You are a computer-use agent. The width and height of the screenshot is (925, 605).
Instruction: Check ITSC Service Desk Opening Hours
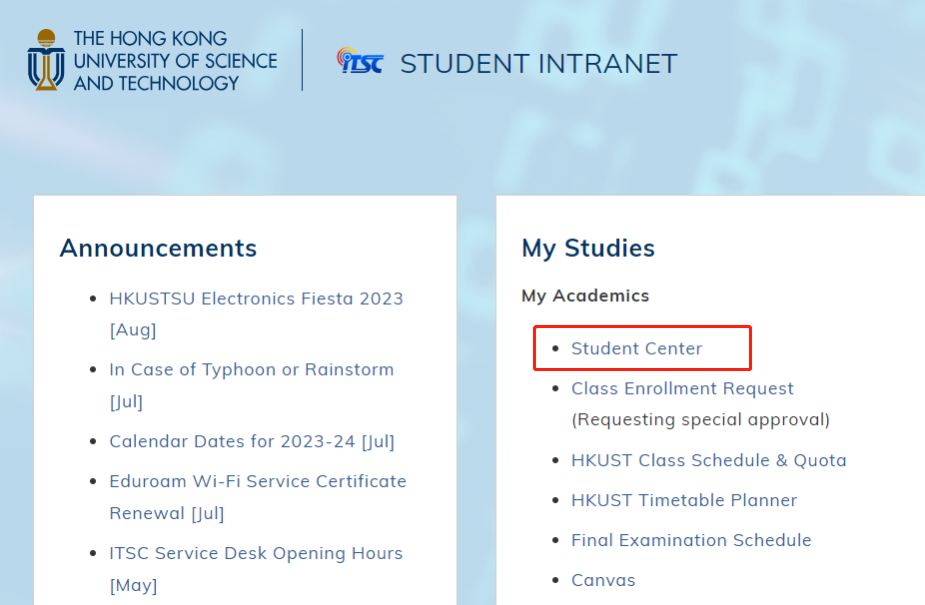pyautogui.click(x=255, y=553)
